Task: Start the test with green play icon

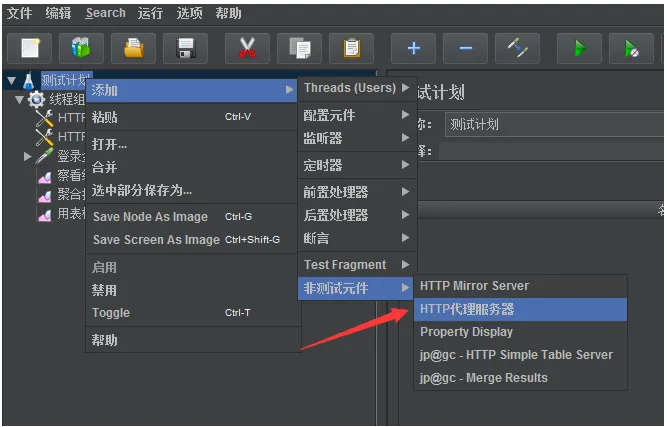Action: pyautogui.click(x=579, y=48)
